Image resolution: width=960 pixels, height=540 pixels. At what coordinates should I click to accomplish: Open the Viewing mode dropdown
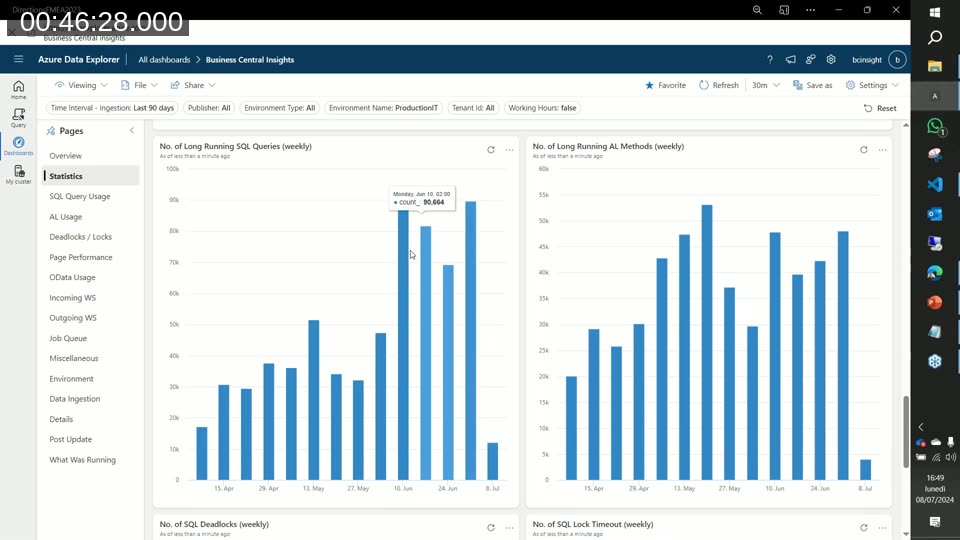click(81, 85)
